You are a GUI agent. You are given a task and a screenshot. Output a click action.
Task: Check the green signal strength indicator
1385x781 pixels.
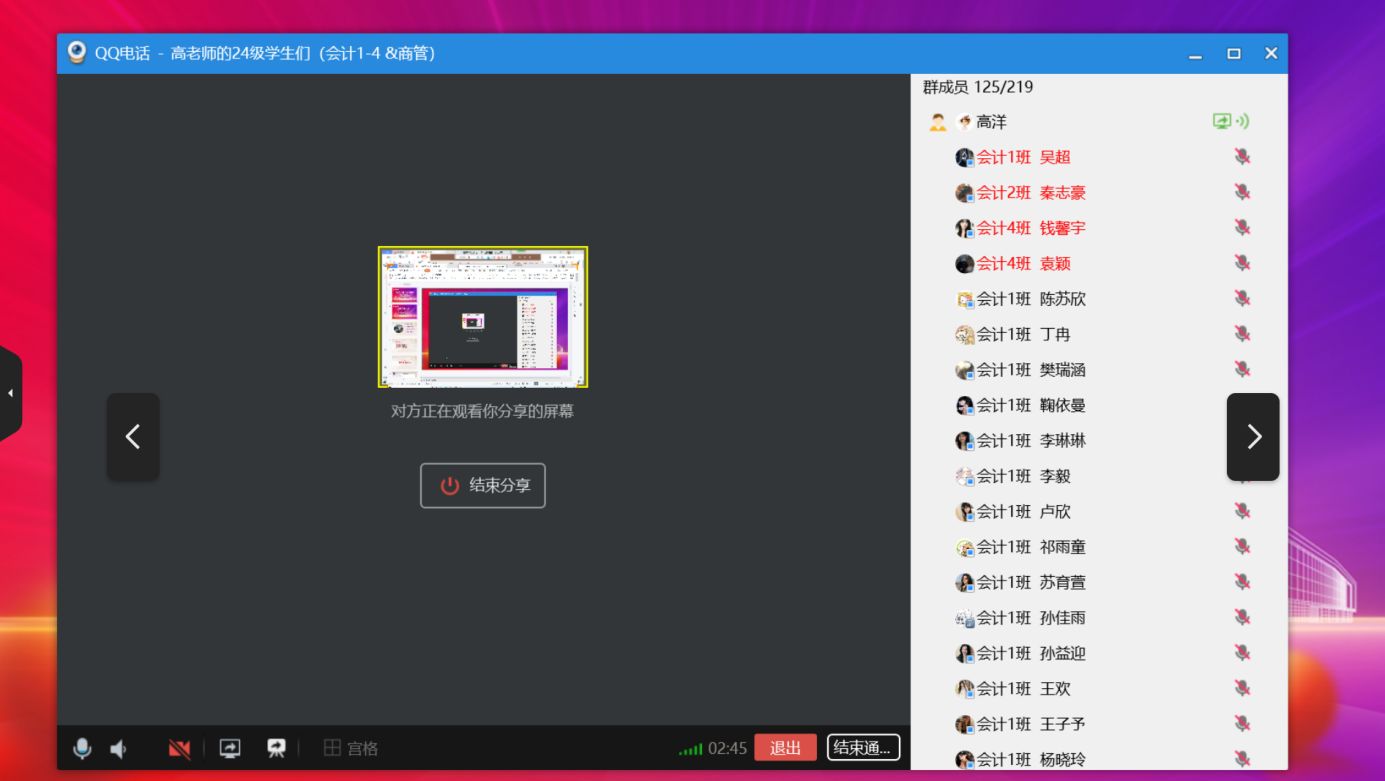tap(690, 749)
